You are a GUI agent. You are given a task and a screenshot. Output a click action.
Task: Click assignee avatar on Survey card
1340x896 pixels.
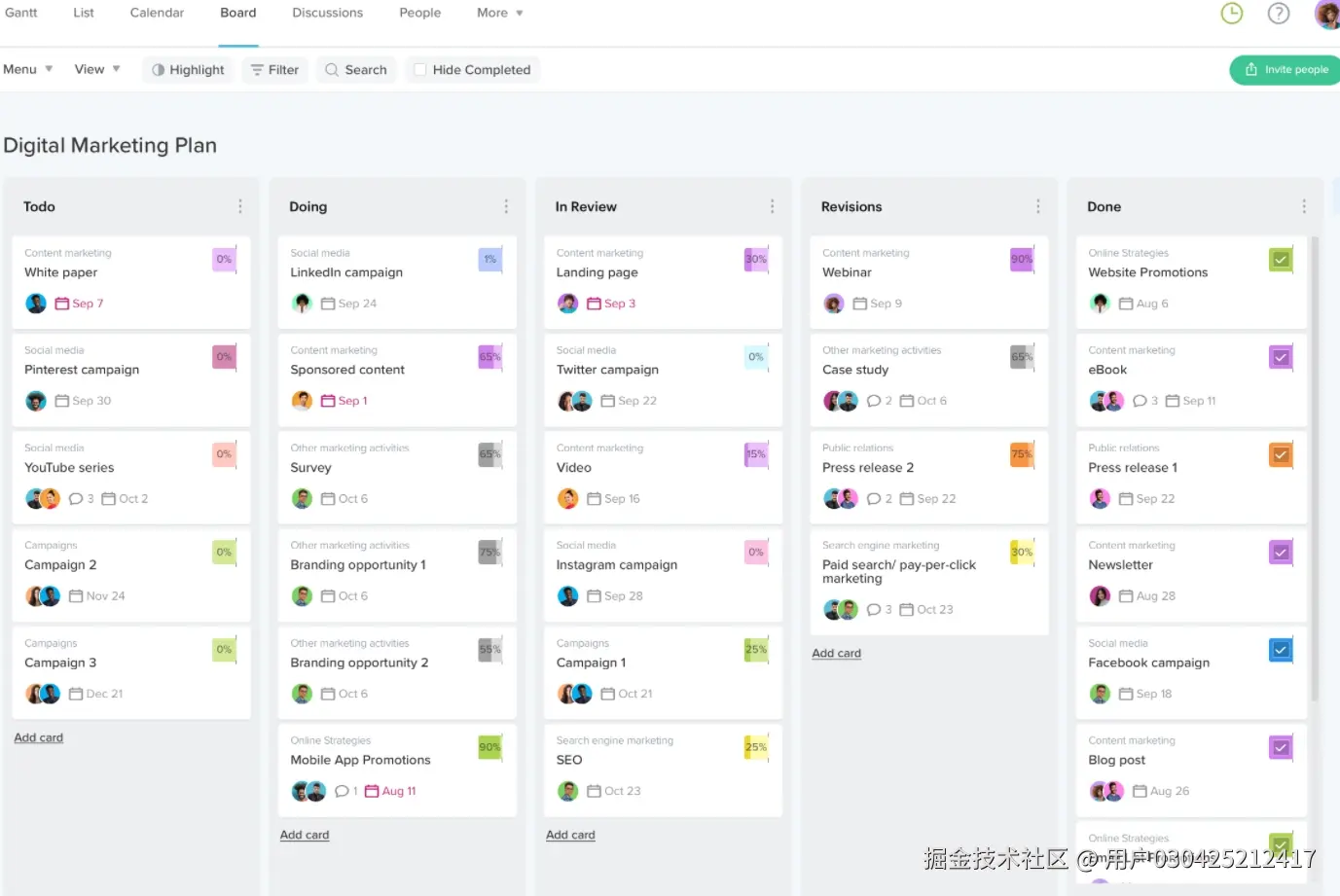pos(303,499)
